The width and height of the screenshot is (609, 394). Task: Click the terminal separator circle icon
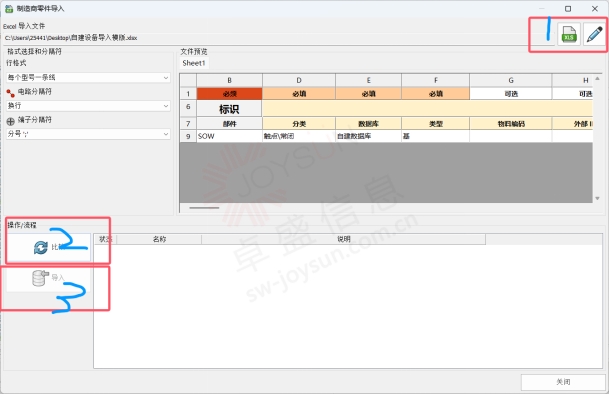click(x=10, y=121)
